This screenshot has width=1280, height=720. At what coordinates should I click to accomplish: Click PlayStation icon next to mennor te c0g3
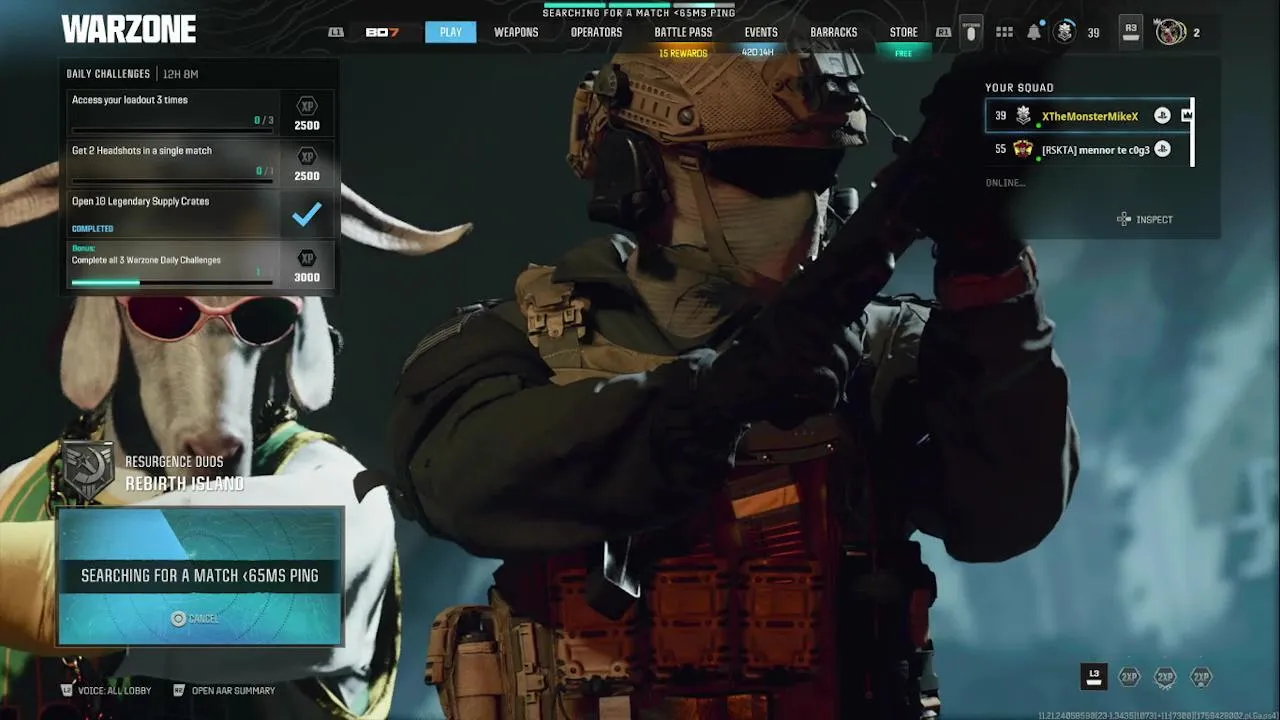coord(1162,149)
